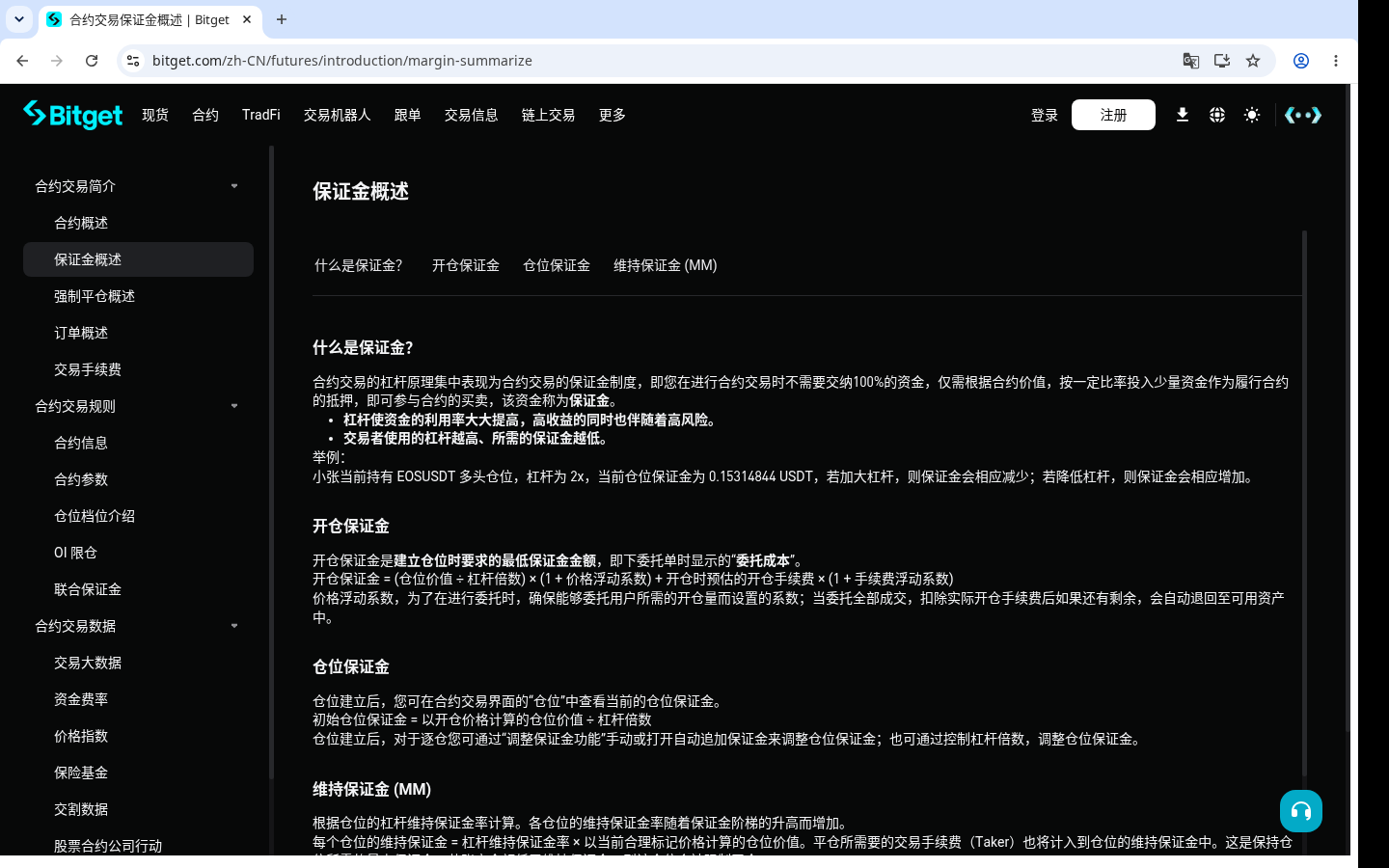The width and height of the screenshot is (1389, 868).
Task: Open the app download icon
Action: pyautogui.click(x=1182, y=115)
